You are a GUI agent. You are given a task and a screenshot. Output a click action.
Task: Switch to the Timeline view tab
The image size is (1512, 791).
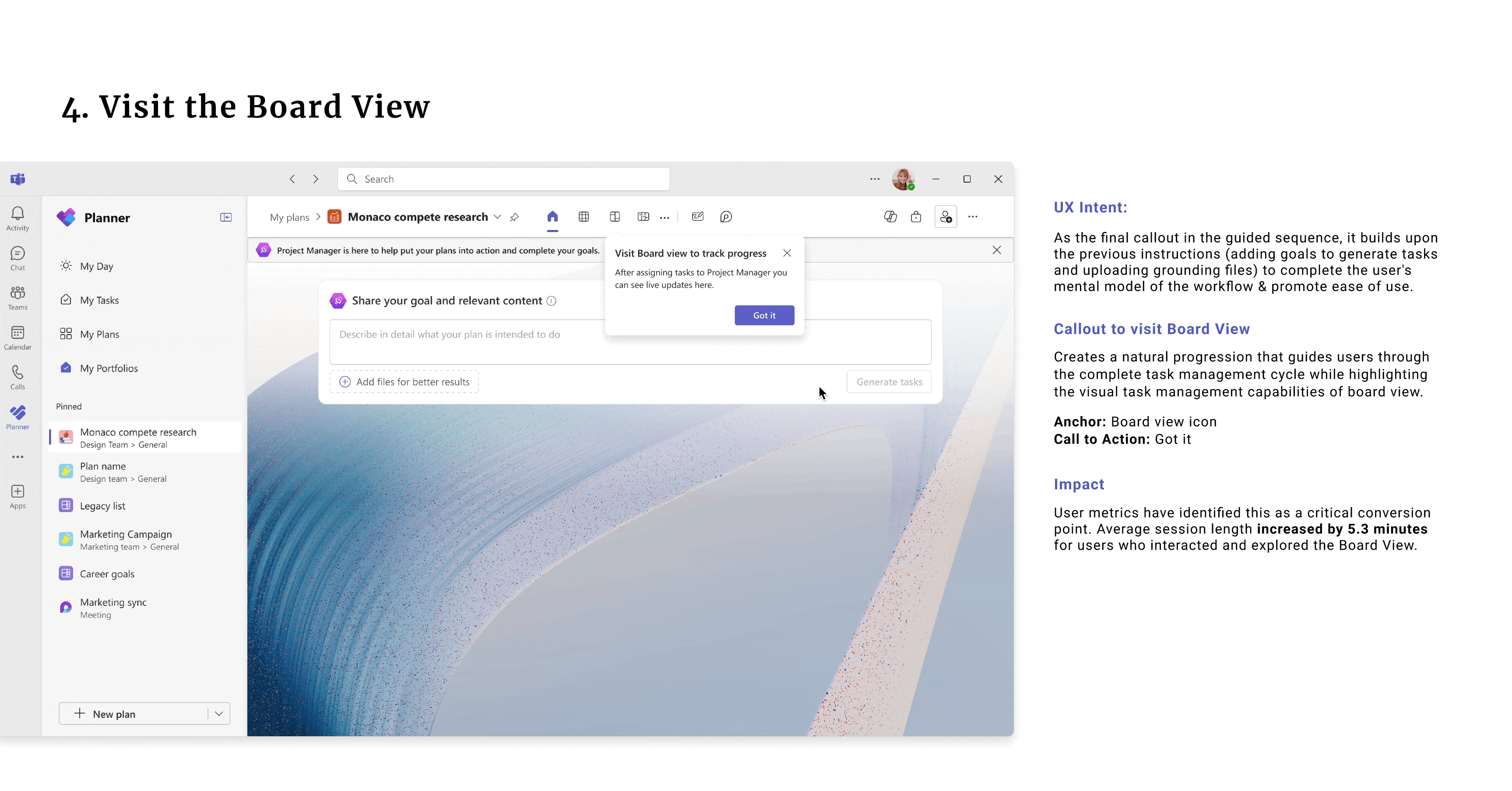tap(643, 217)
